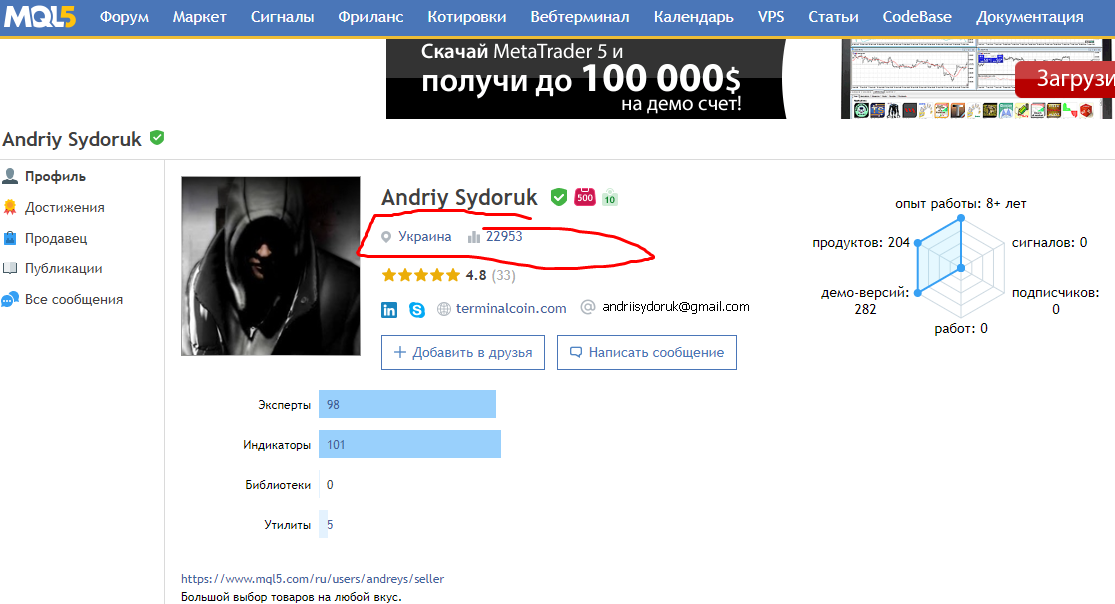
Task: Click the опыт работы: 8+ лет label
Action: point(961,203)
